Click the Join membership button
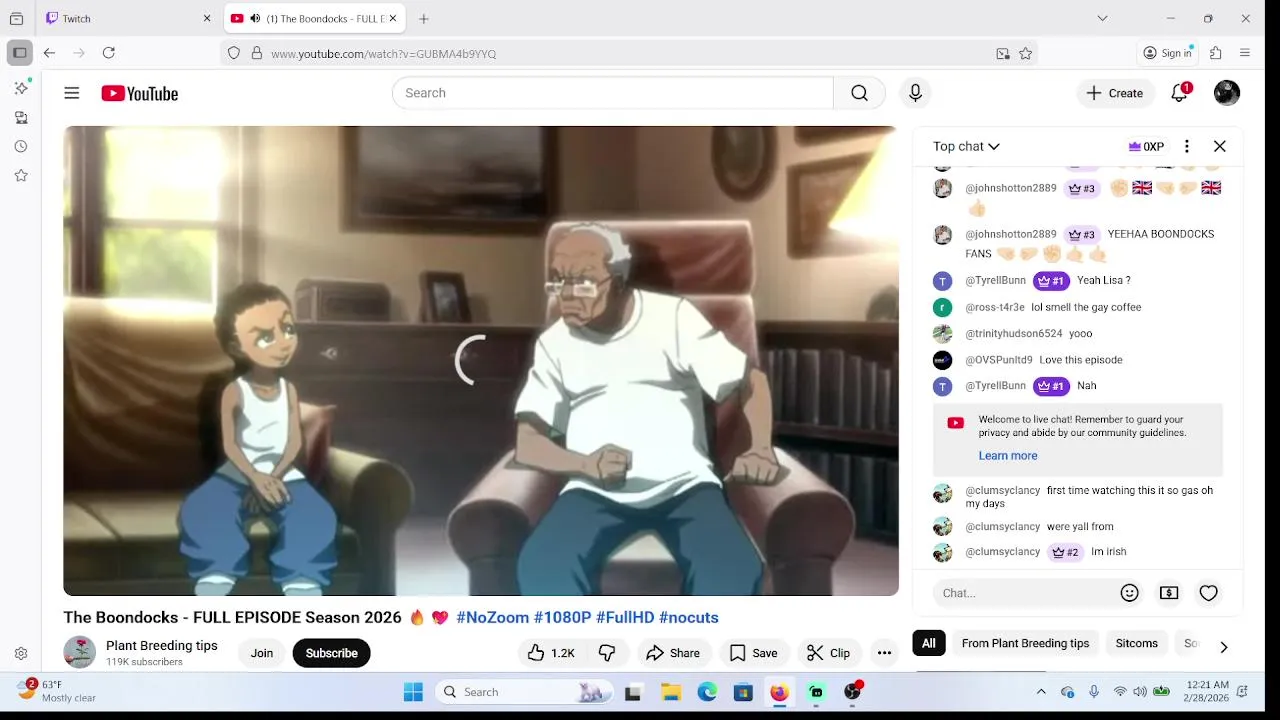The width and height of the screenshot is (1280, 720). (262, 653)
